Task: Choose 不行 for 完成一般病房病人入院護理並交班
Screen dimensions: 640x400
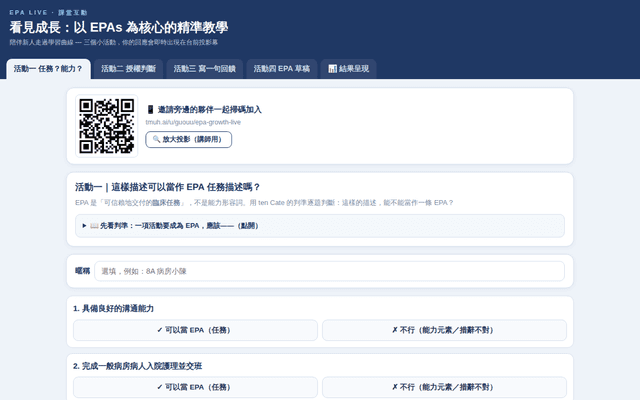Action: 444,387
